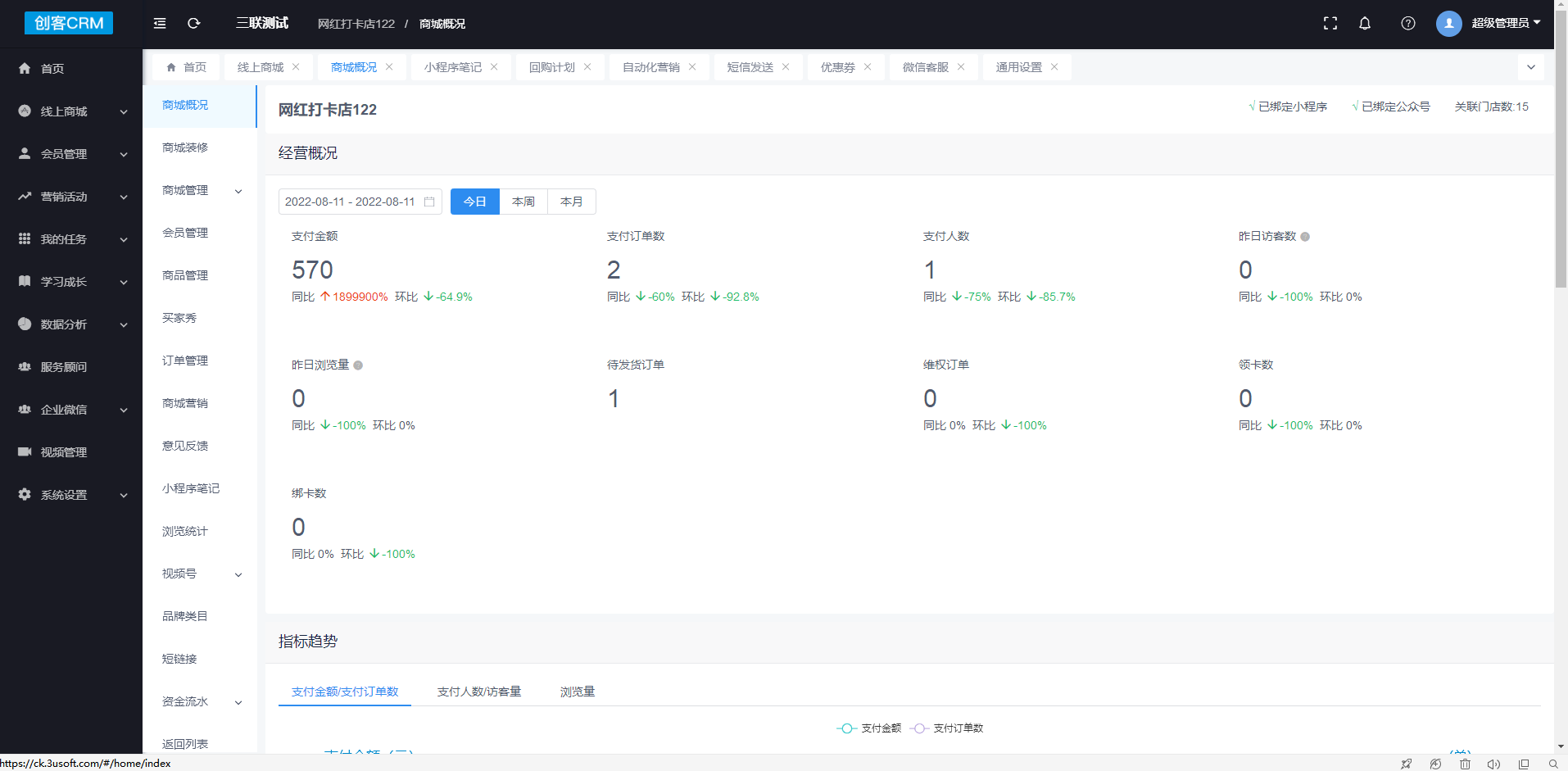Click the 数据分析 pie chart icon in the sidebar
This screenshot has height=771, width=1568.
point(25,324)
